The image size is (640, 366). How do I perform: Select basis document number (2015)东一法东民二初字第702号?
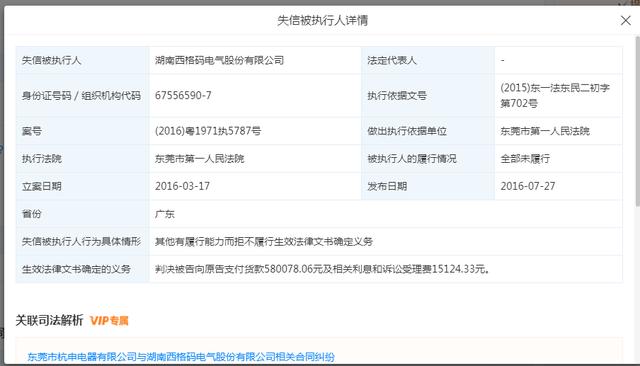coord(555,95)
